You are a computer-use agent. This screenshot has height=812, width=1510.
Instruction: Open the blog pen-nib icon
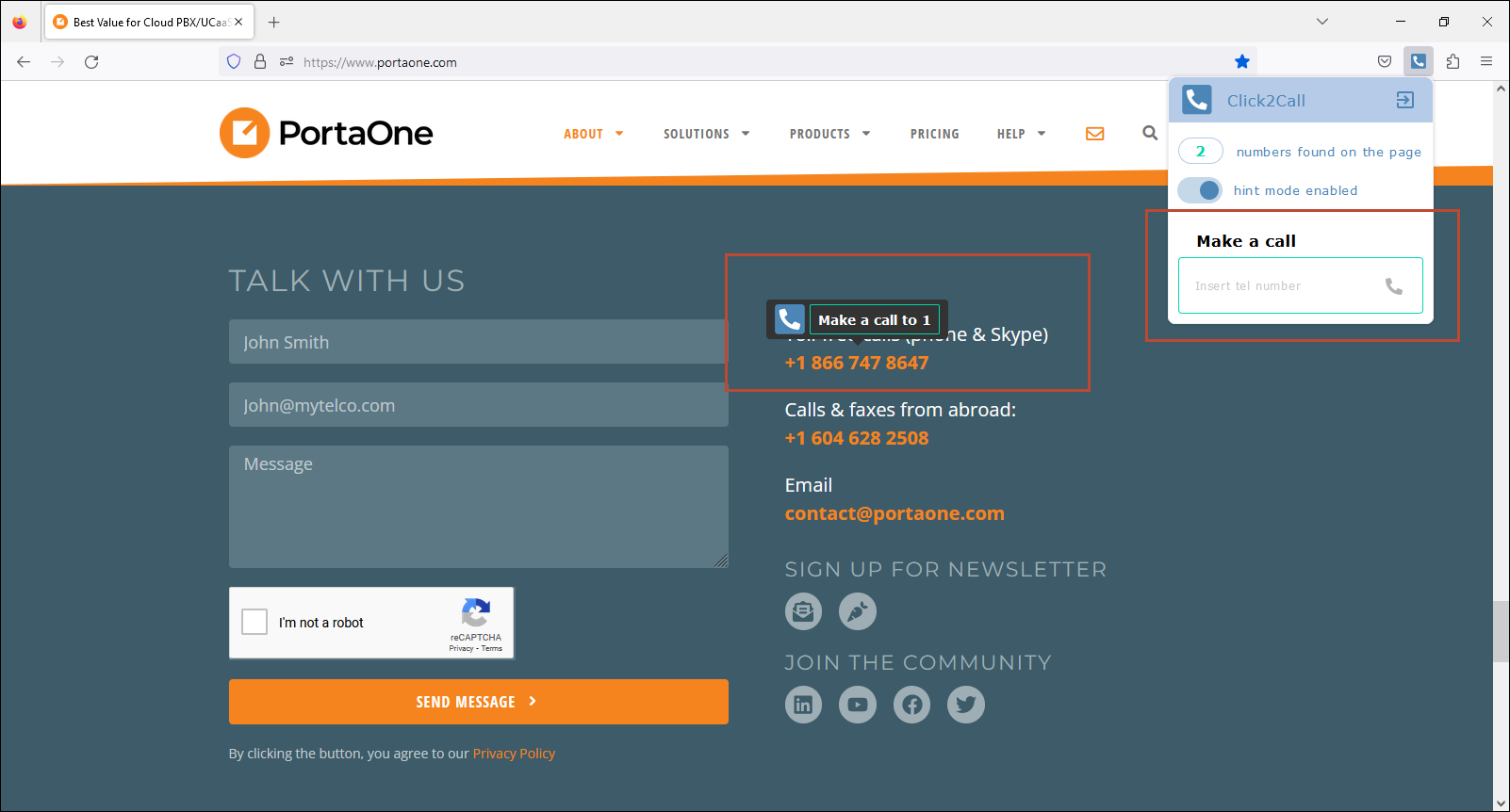point(858,611)
